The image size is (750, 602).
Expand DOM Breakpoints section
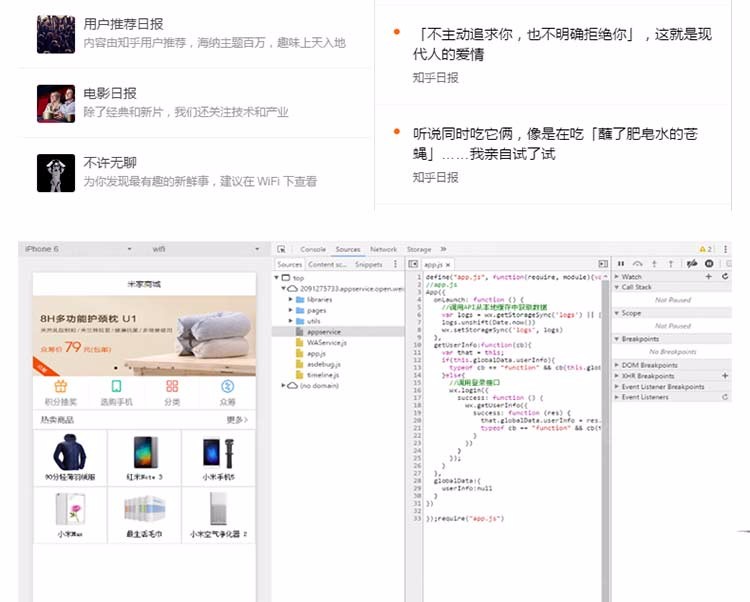(x=617, y=365)
